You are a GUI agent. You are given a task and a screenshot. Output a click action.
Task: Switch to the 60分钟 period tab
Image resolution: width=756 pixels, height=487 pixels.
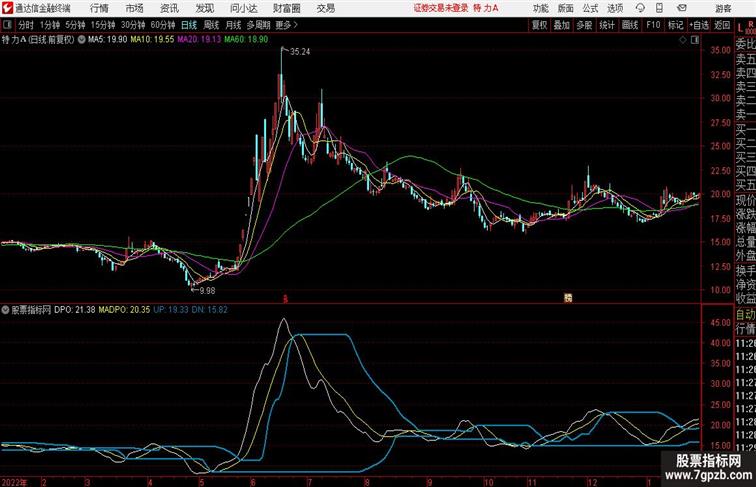tap(163, 25)
